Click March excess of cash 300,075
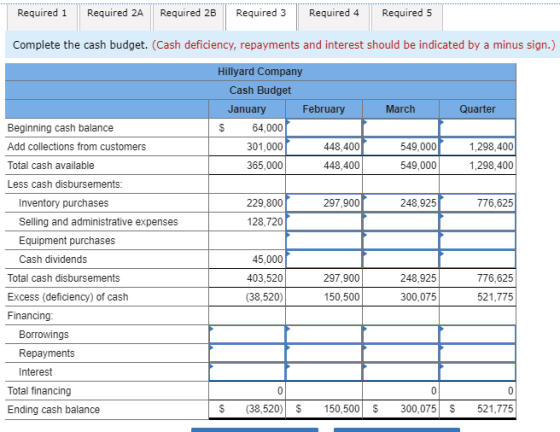 418,297
